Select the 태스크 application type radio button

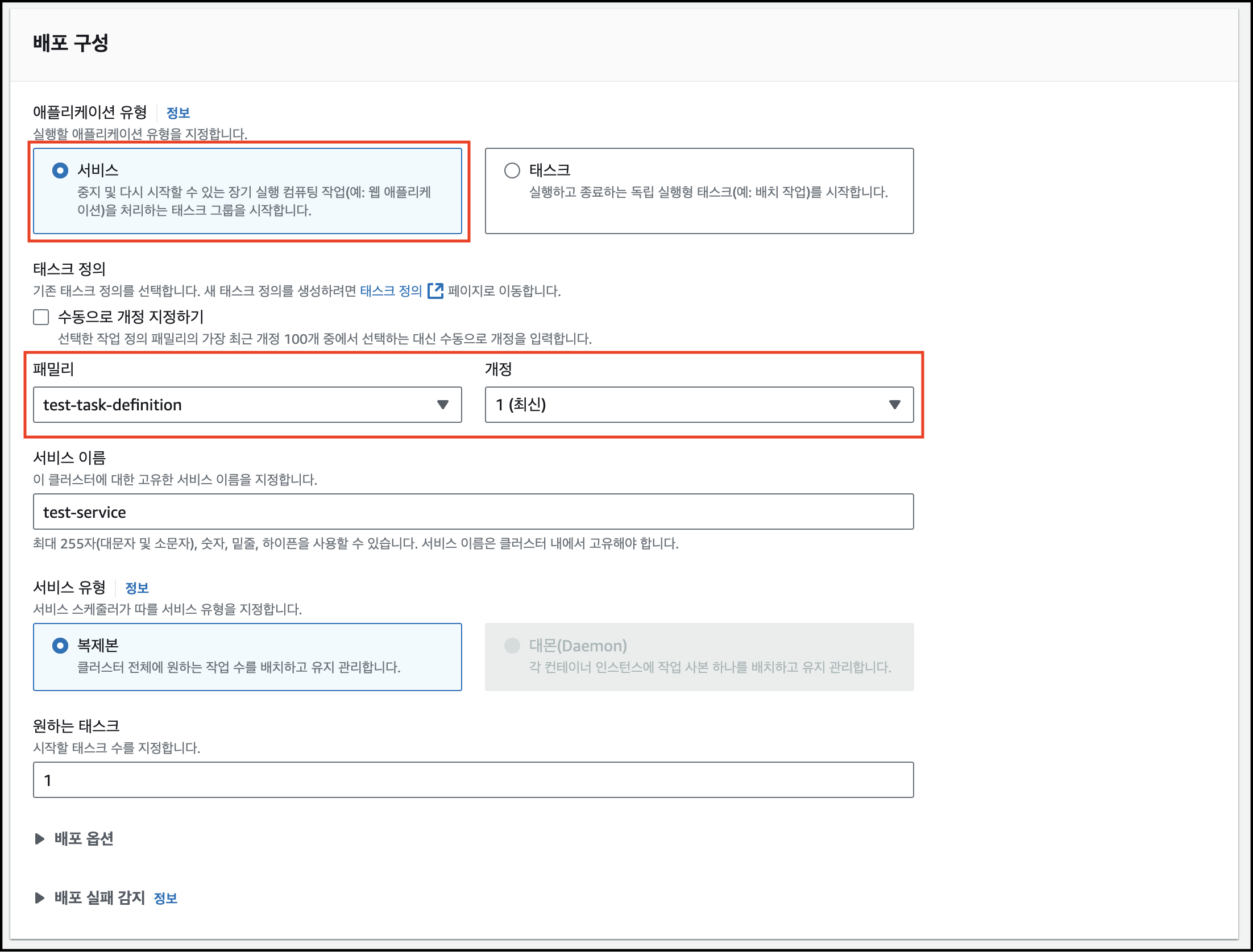coord(512,171)
